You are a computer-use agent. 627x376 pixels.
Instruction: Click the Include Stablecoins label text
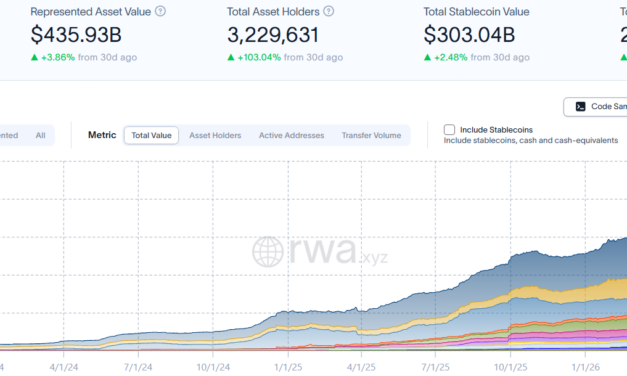pos(496,130)
